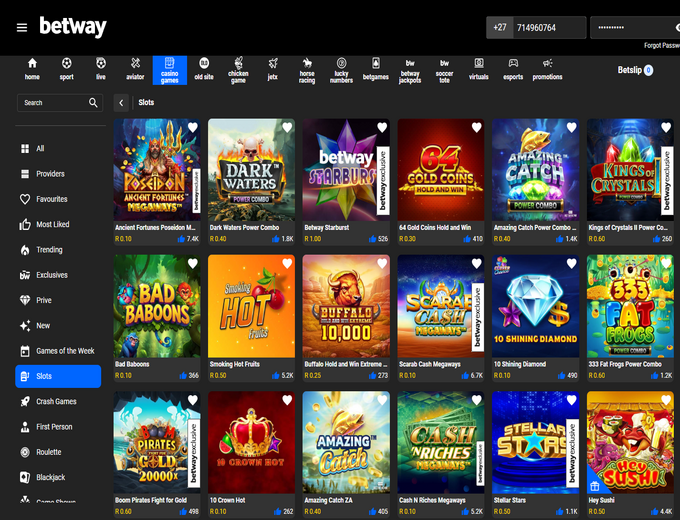Click the password field
The height and width of the screenshot is (520, 680).
635,28
